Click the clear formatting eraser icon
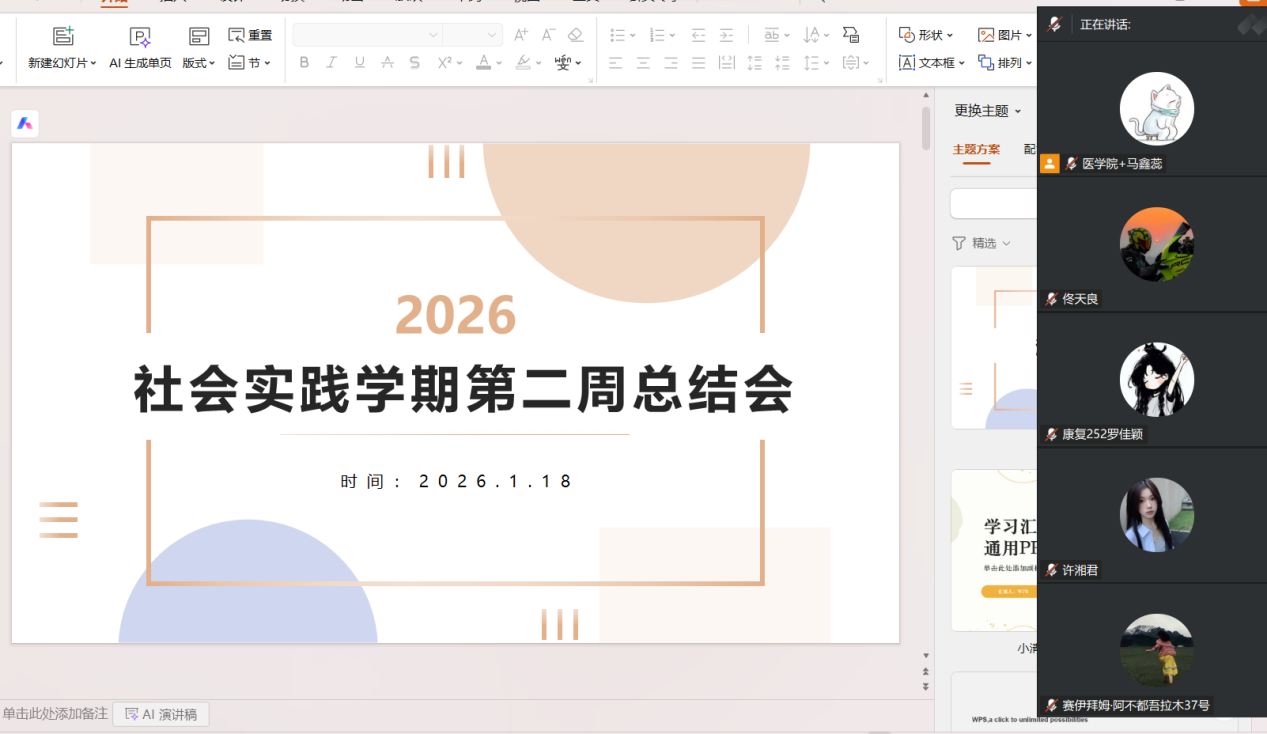 (x=575, y=35)
